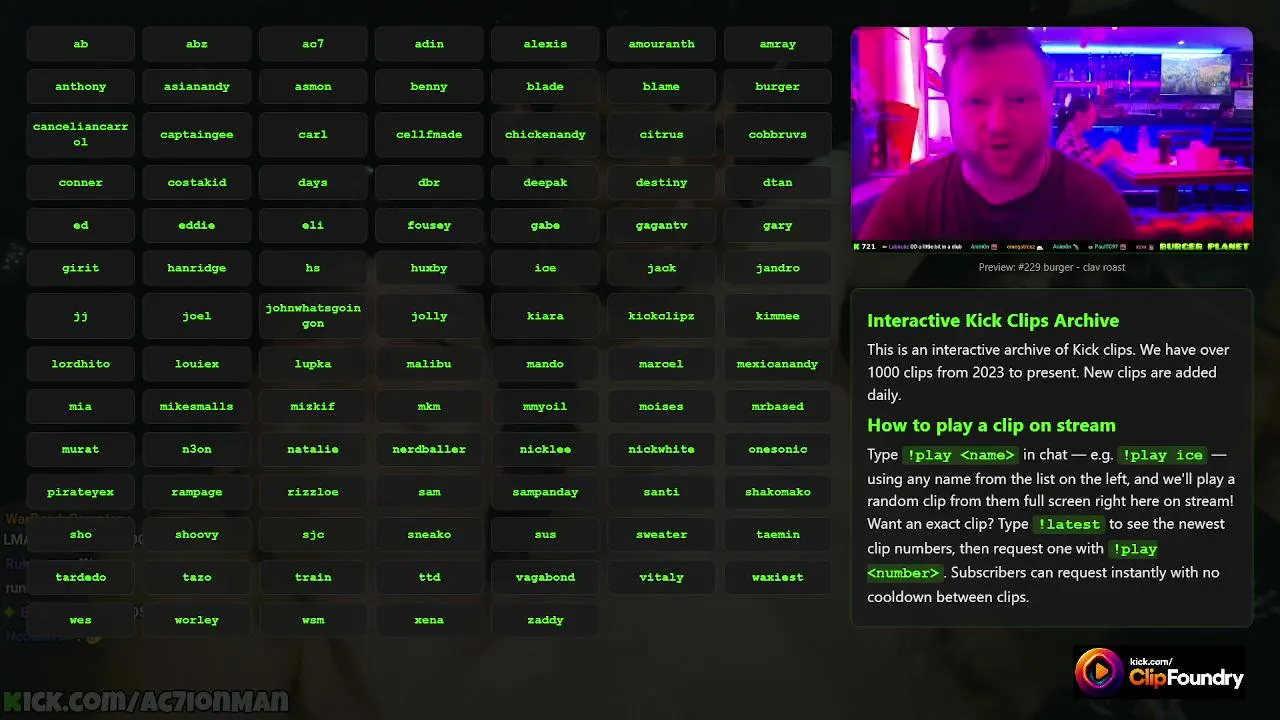The image size is (1280, 720).
Task: Select the "kickclipz" name tile
Action: tap(661, 316)
